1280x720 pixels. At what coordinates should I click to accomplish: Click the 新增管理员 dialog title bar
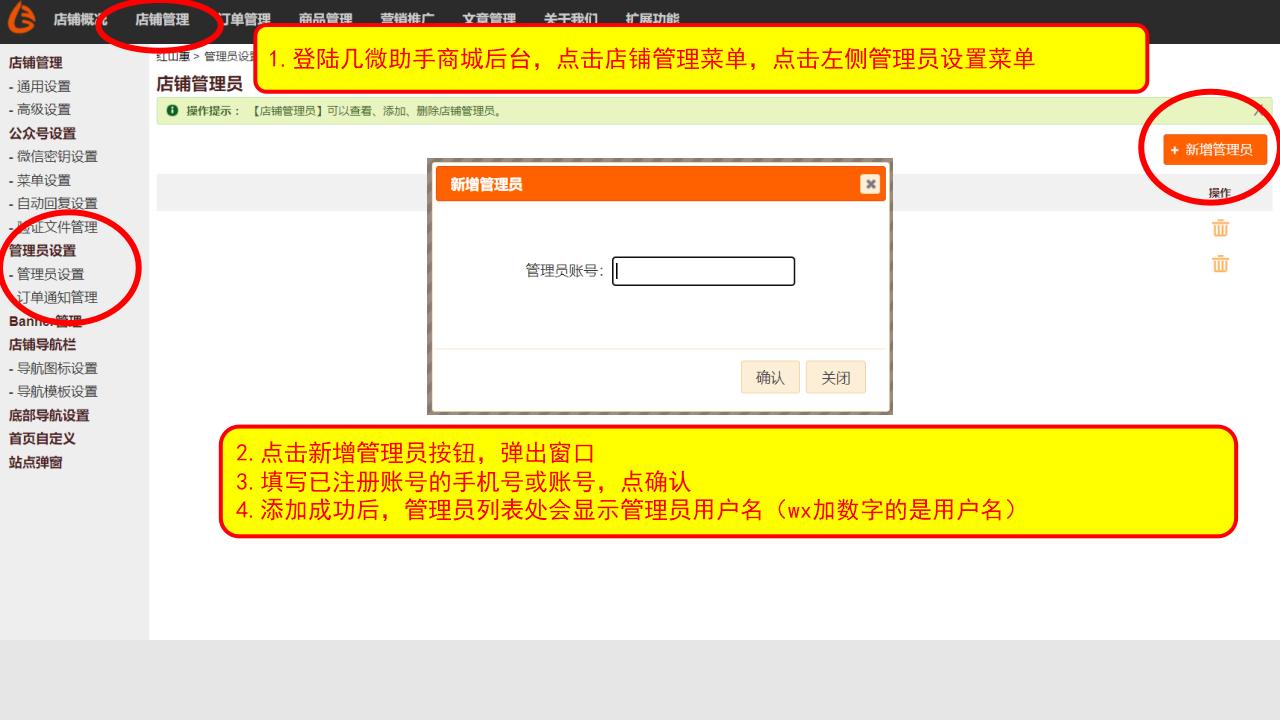pos(661,184)
